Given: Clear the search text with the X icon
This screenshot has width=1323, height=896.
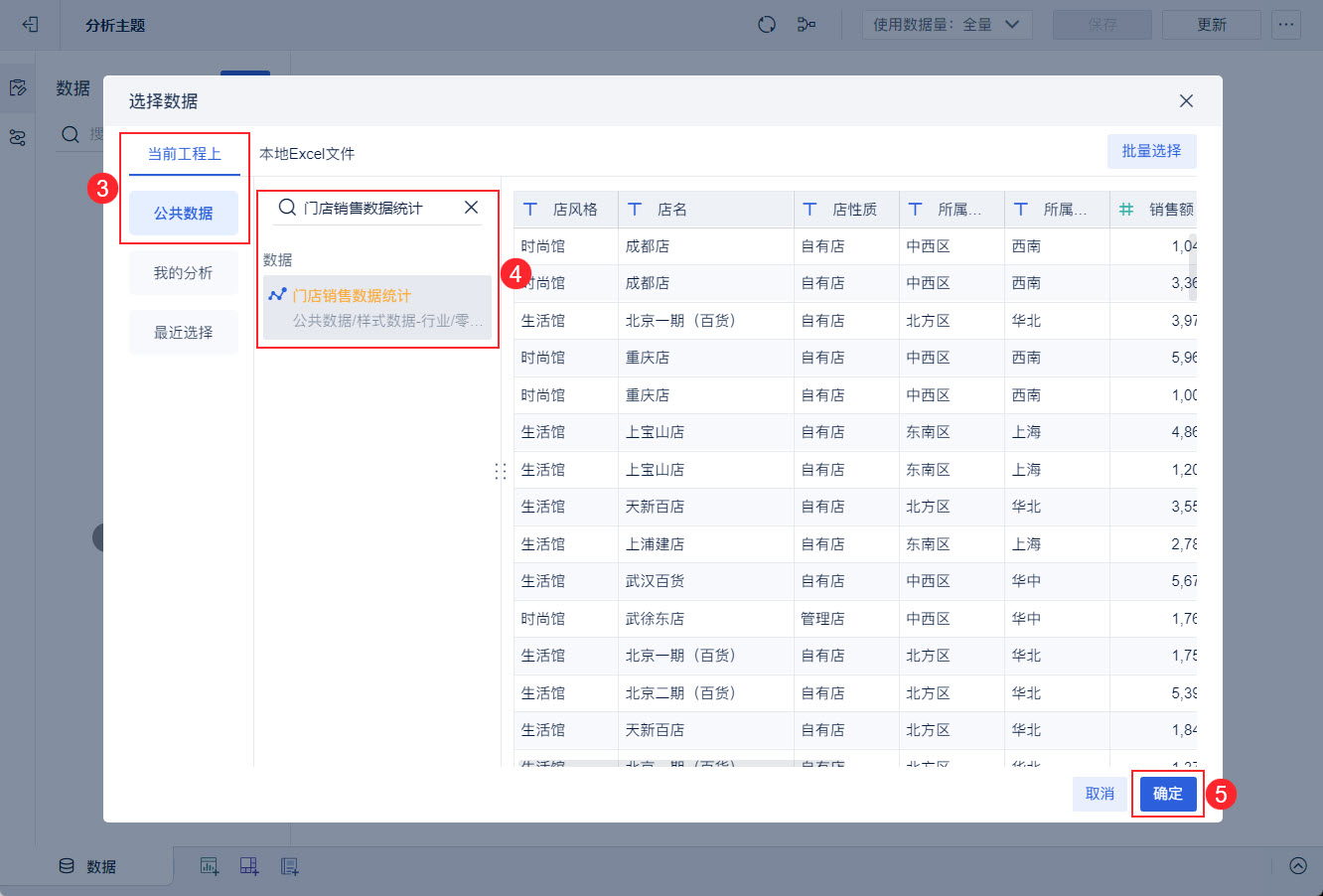Looking at the screenshot, I should click(471, 208).
